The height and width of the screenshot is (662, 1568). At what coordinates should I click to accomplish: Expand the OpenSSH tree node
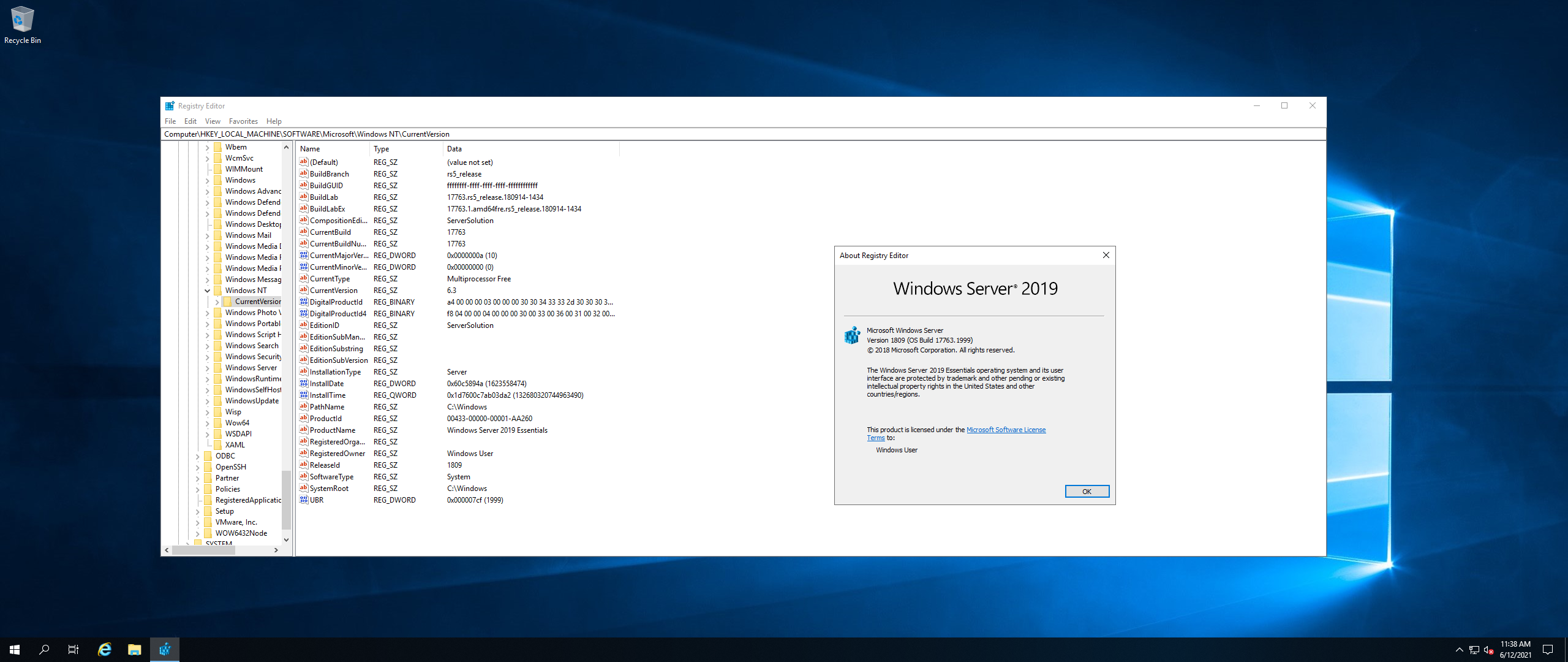[197, 467]
